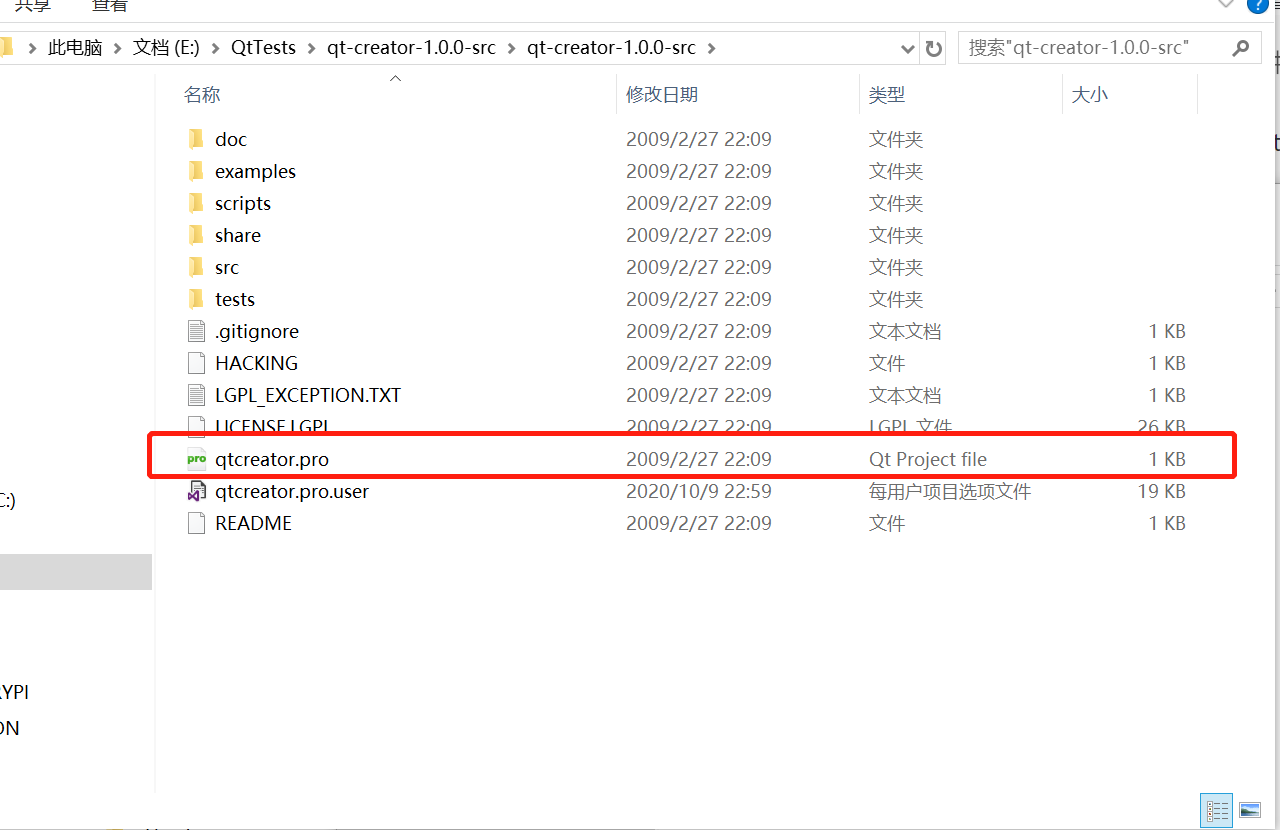1280x830 pixels.
Task: Select the .gitignore file name
Action: point(257,331)
